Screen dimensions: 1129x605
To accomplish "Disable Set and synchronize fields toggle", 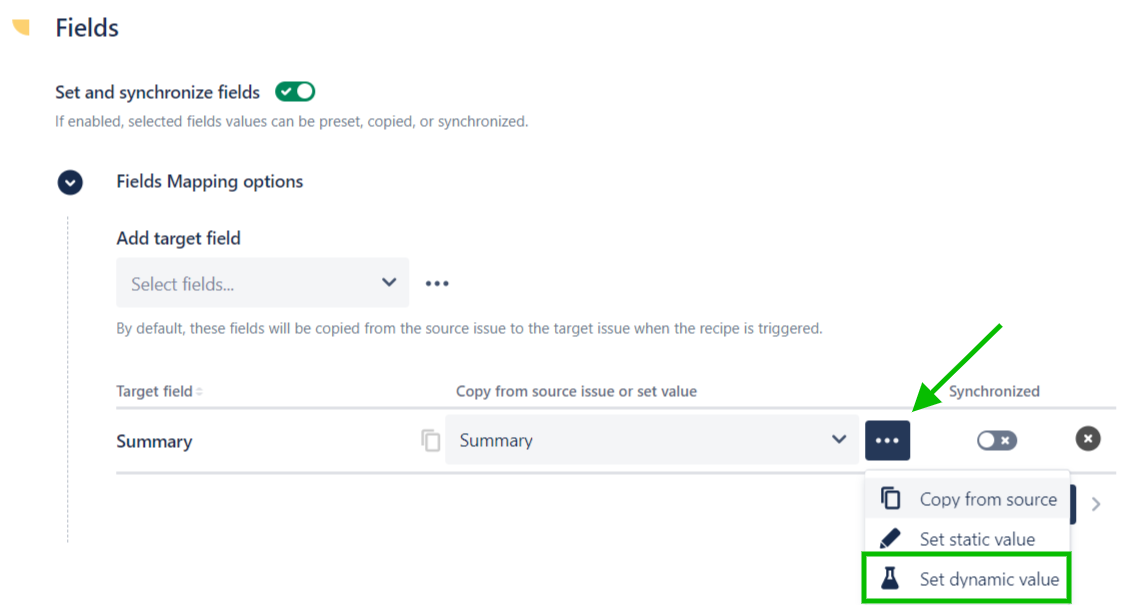I will click(x=295, y=92).
